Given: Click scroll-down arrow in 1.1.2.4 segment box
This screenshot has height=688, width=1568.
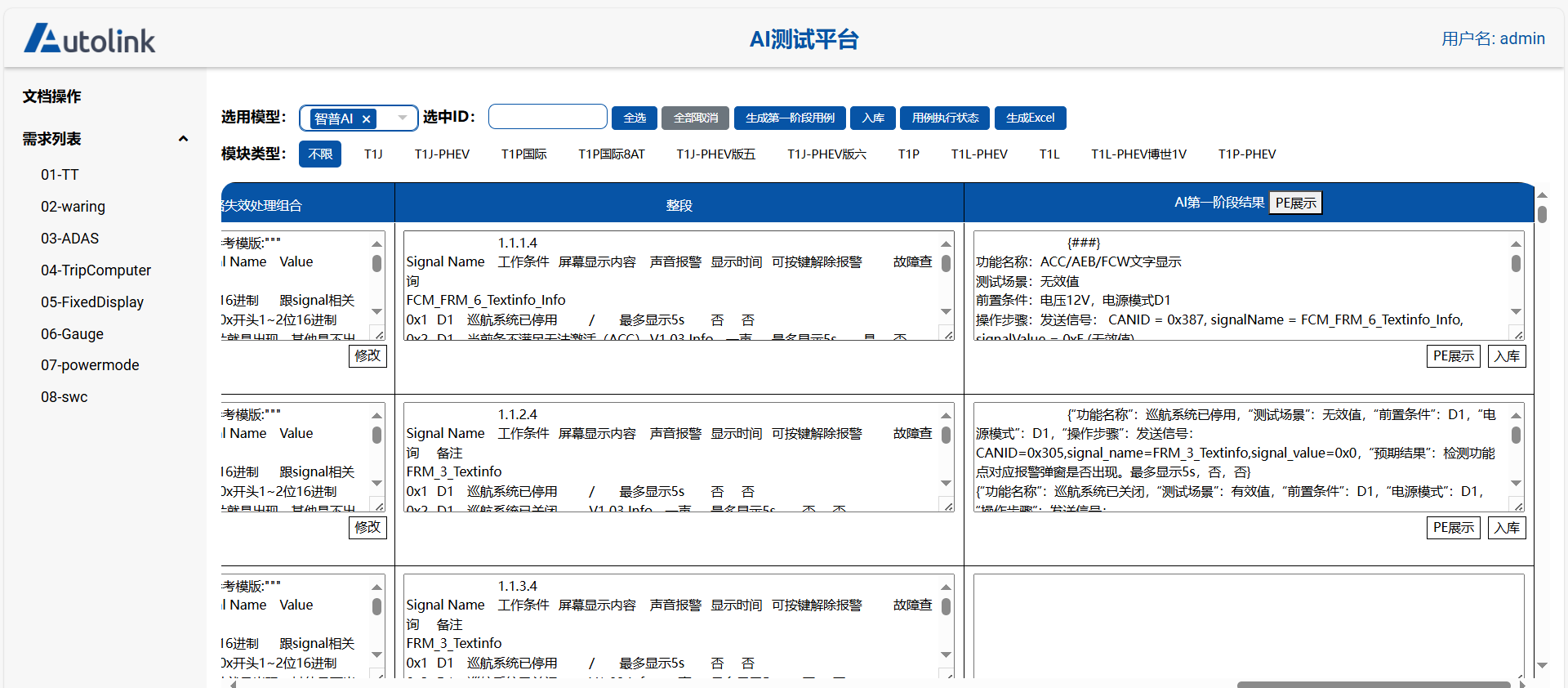Looking at the screenshot, I should click(946, 483).
